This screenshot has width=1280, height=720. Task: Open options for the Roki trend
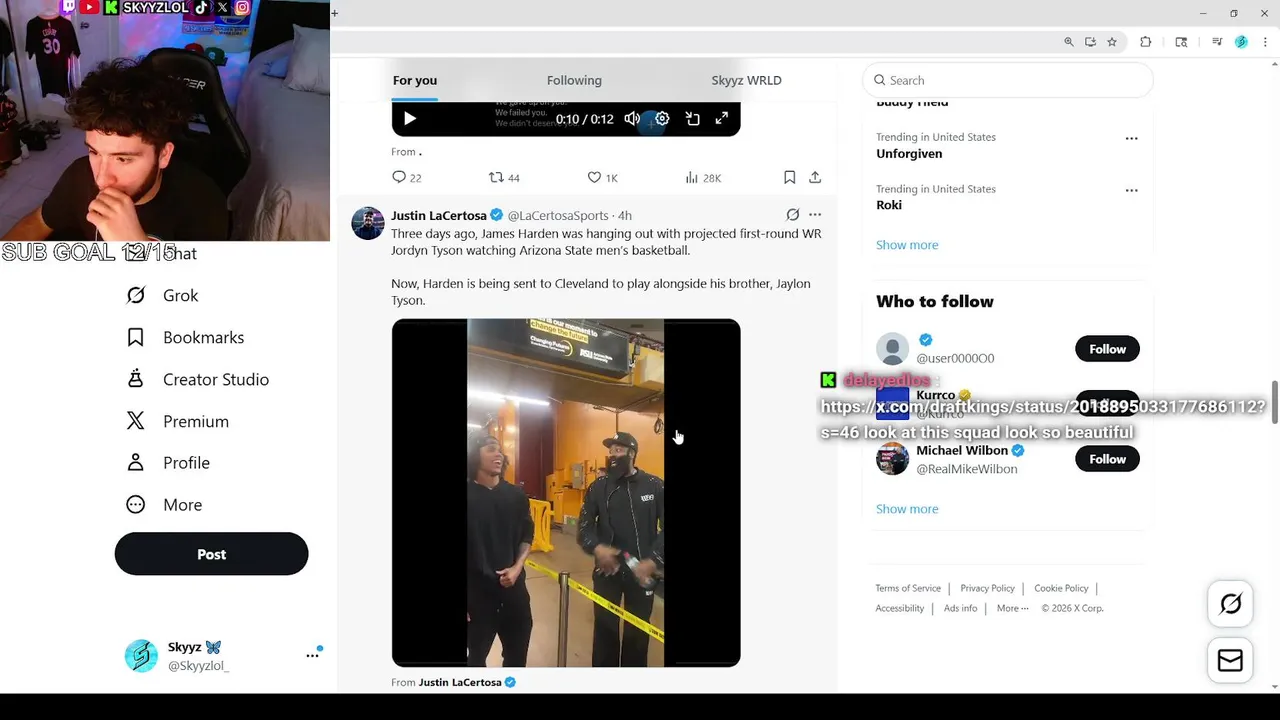1131,190
